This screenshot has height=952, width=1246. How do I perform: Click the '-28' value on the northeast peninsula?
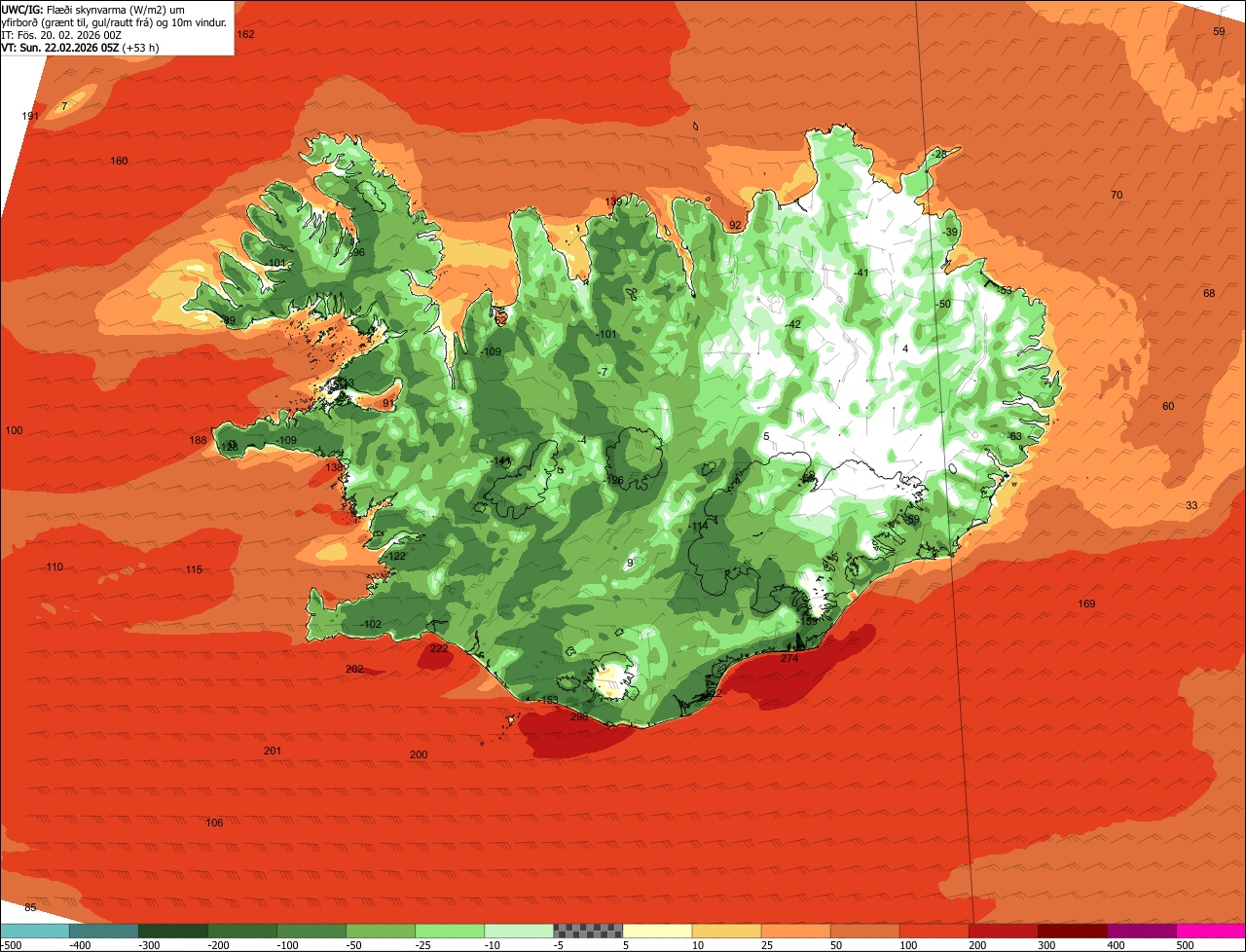[938, 154]
